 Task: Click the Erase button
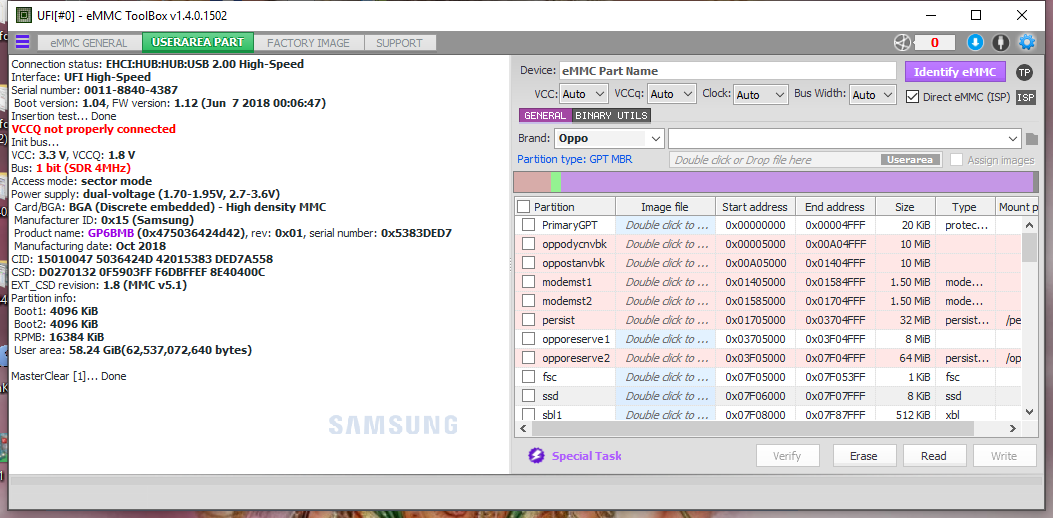click(x=864, y=456)
